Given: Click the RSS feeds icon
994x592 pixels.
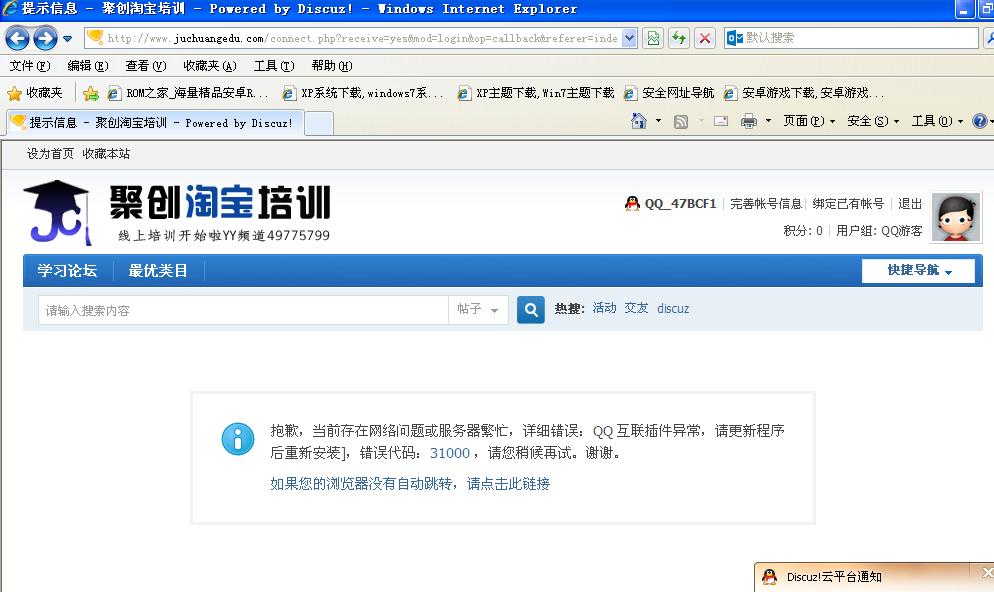Looking at the screenshot, I should [681, 121].
